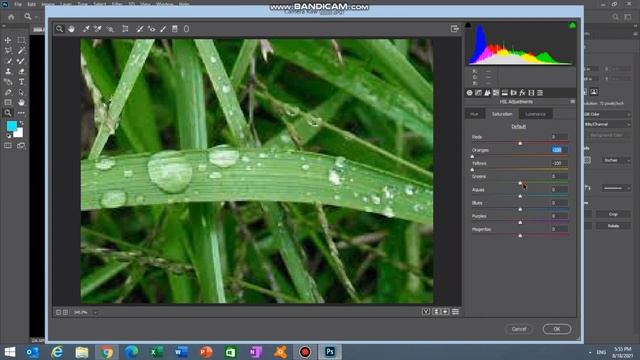
Task: Confirm with the OK button
Action: [x=557, y=329]
